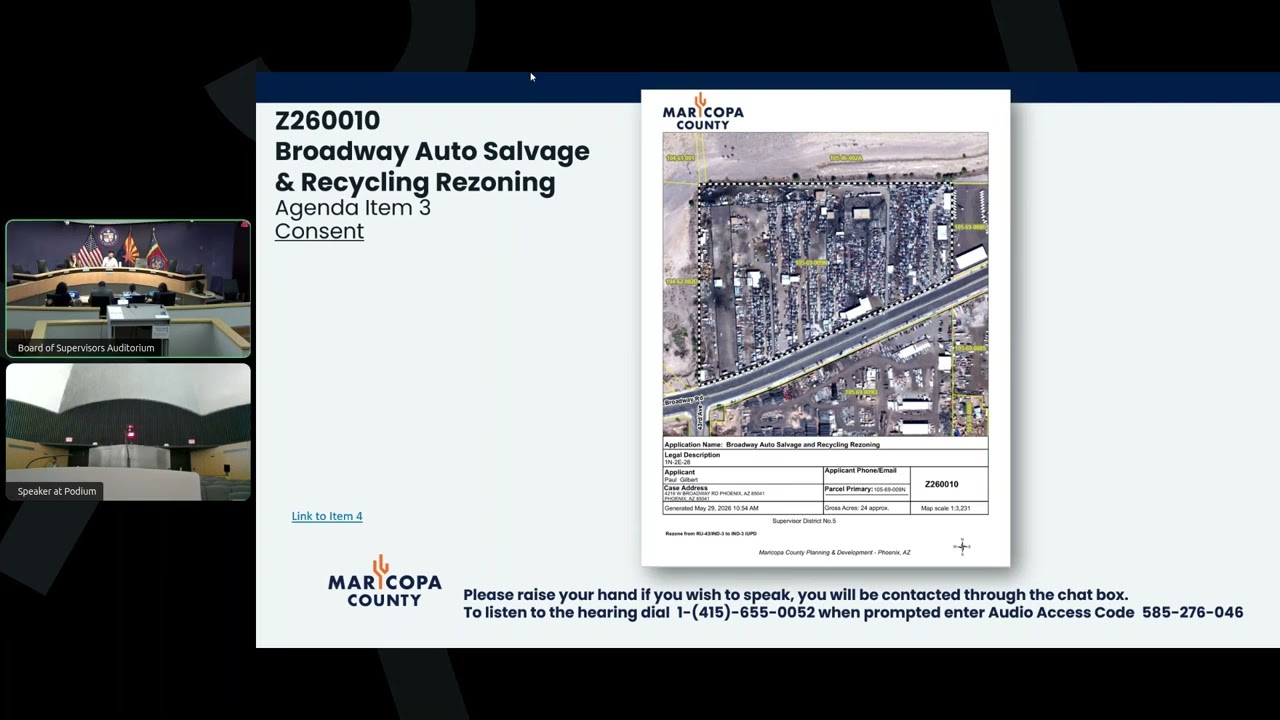This screenshot has height=720, width=1280.
Task: Click the 'Application Name' row in the map sheet
Action: (826, 443)
